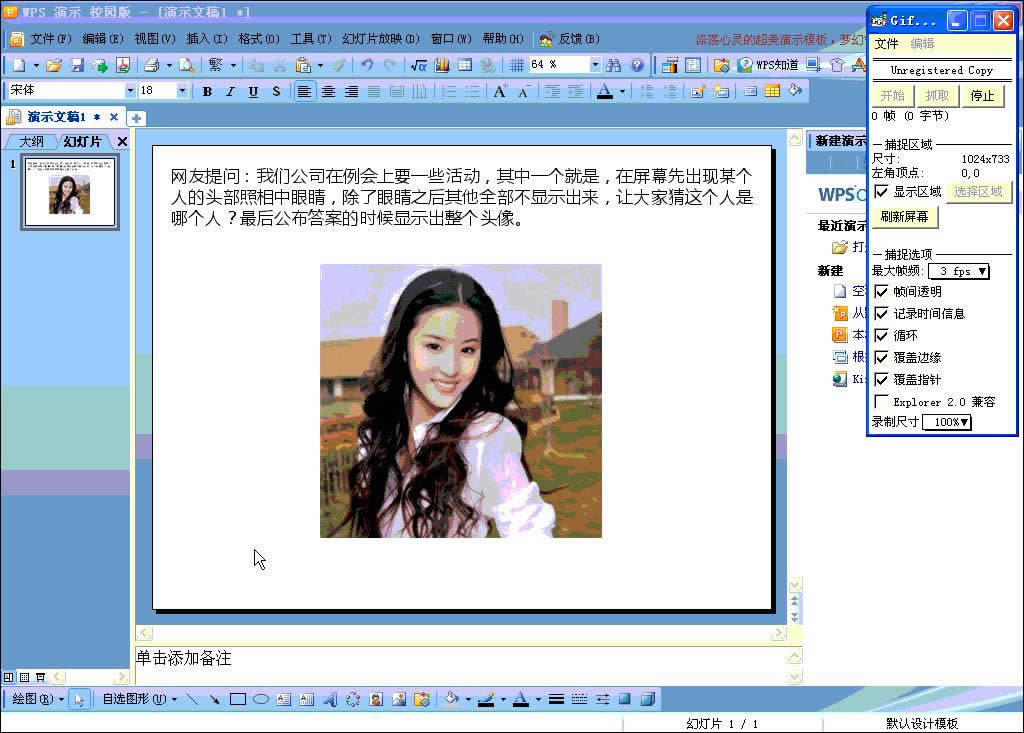Screen dimensions: 1024x733
Task: Open the 插入(I) menu
Action: [x=207, y=39]
